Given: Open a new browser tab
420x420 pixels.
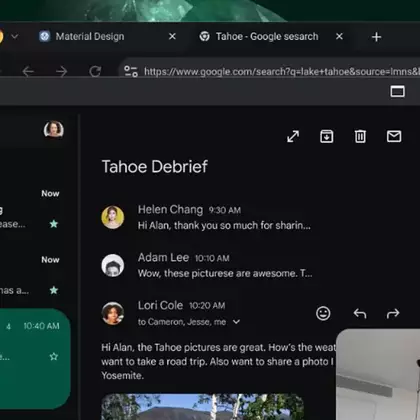Looking at the screenshot, I should point(376,37).
